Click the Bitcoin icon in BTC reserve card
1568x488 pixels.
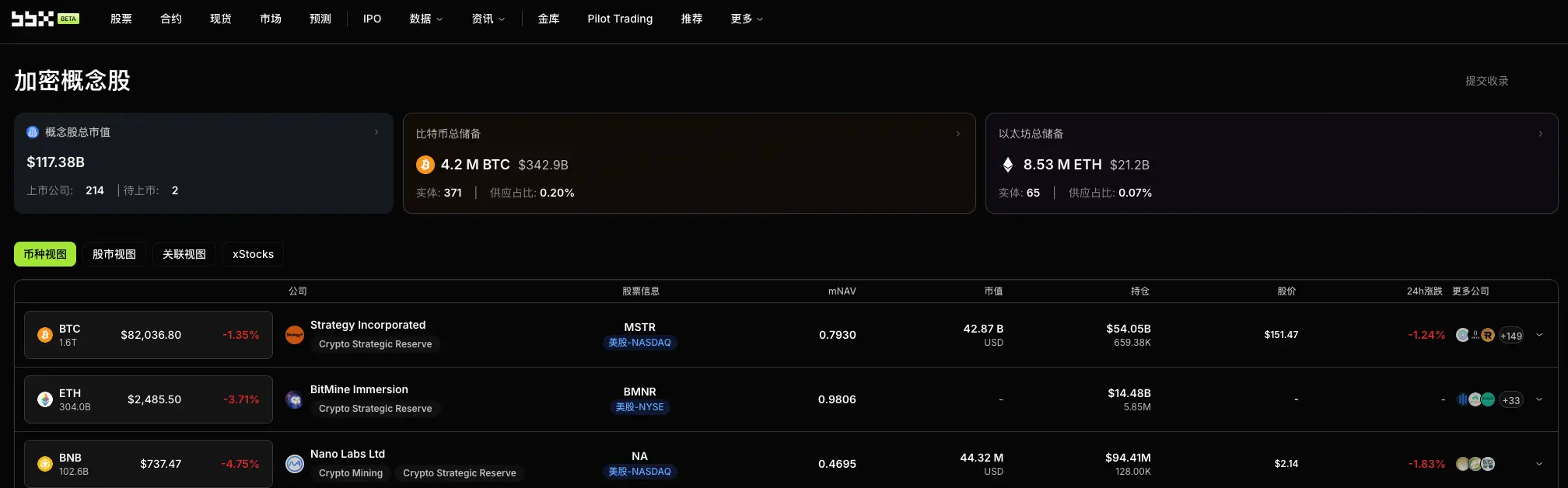point(425,165)
